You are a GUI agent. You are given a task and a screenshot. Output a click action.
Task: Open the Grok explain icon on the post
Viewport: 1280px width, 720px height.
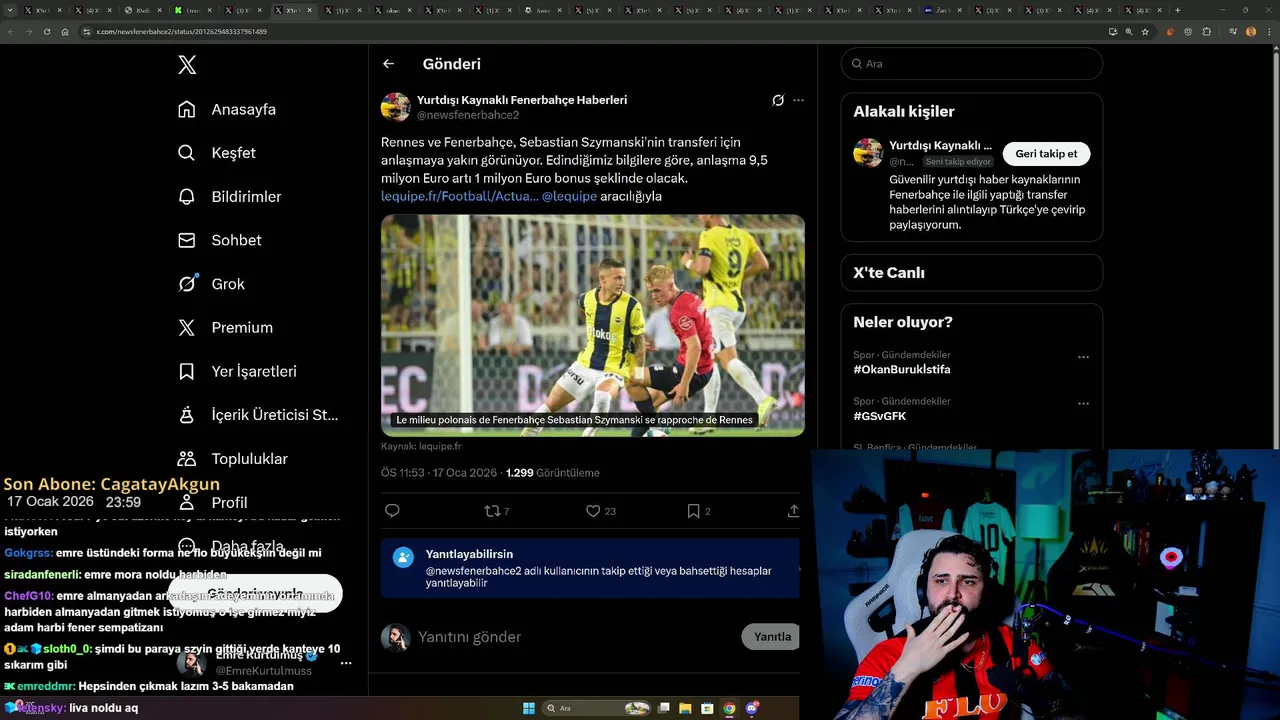coord(778,100)
